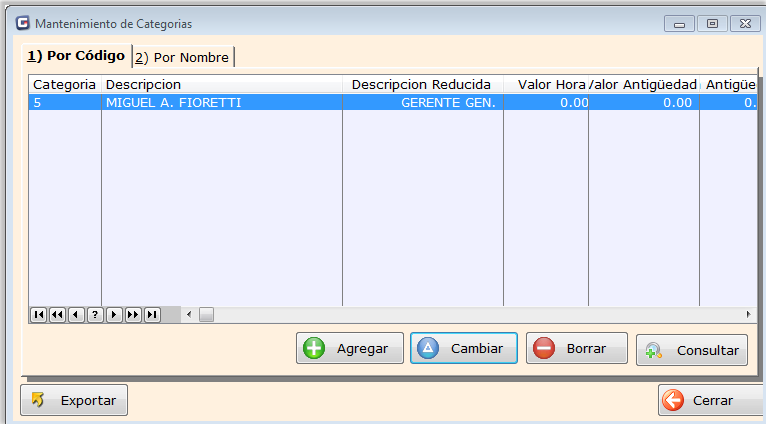Minimize the Mantenimiento de Categorias window
The height and width of the screenshot is (424, 766).
pyautogui.click(x=679, y=23)
